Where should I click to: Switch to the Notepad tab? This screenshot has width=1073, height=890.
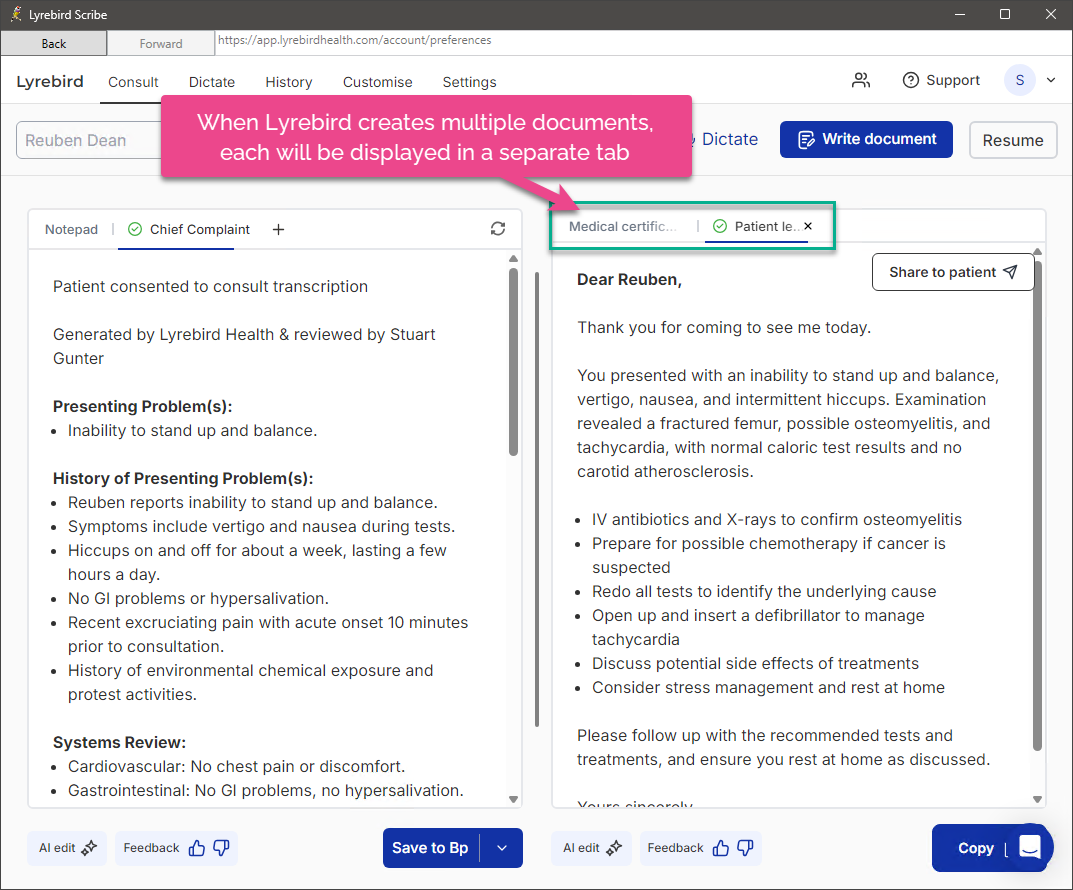coord(71,229)
